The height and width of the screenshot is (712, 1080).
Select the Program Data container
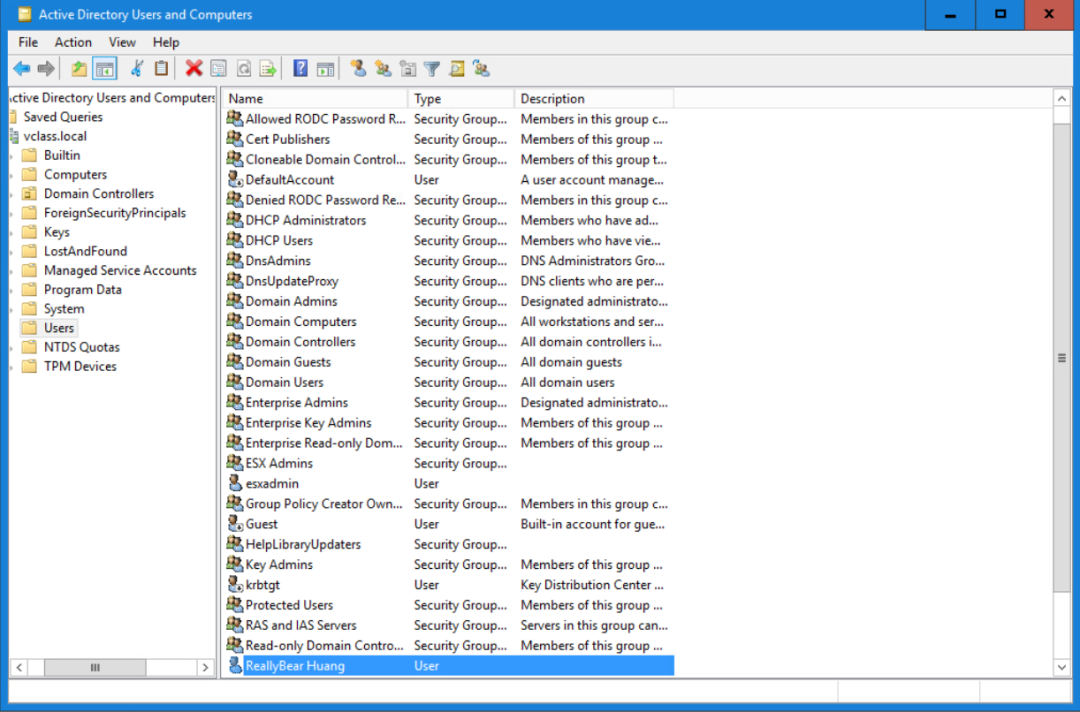pyautogui.click(x=83, y=290)
